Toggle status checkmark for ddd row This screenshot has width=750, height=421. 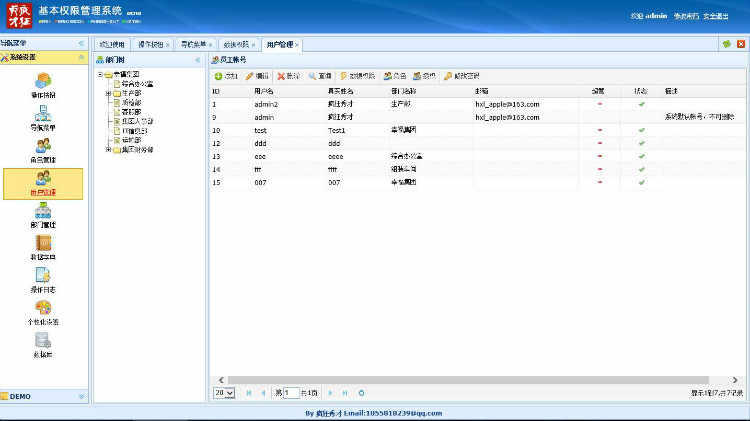pos(641,143)
